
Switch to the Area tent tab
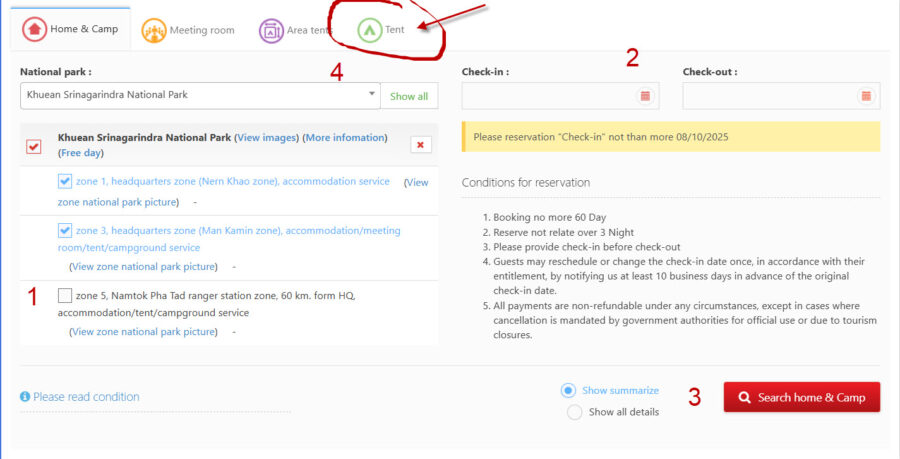tap(294, 30)
